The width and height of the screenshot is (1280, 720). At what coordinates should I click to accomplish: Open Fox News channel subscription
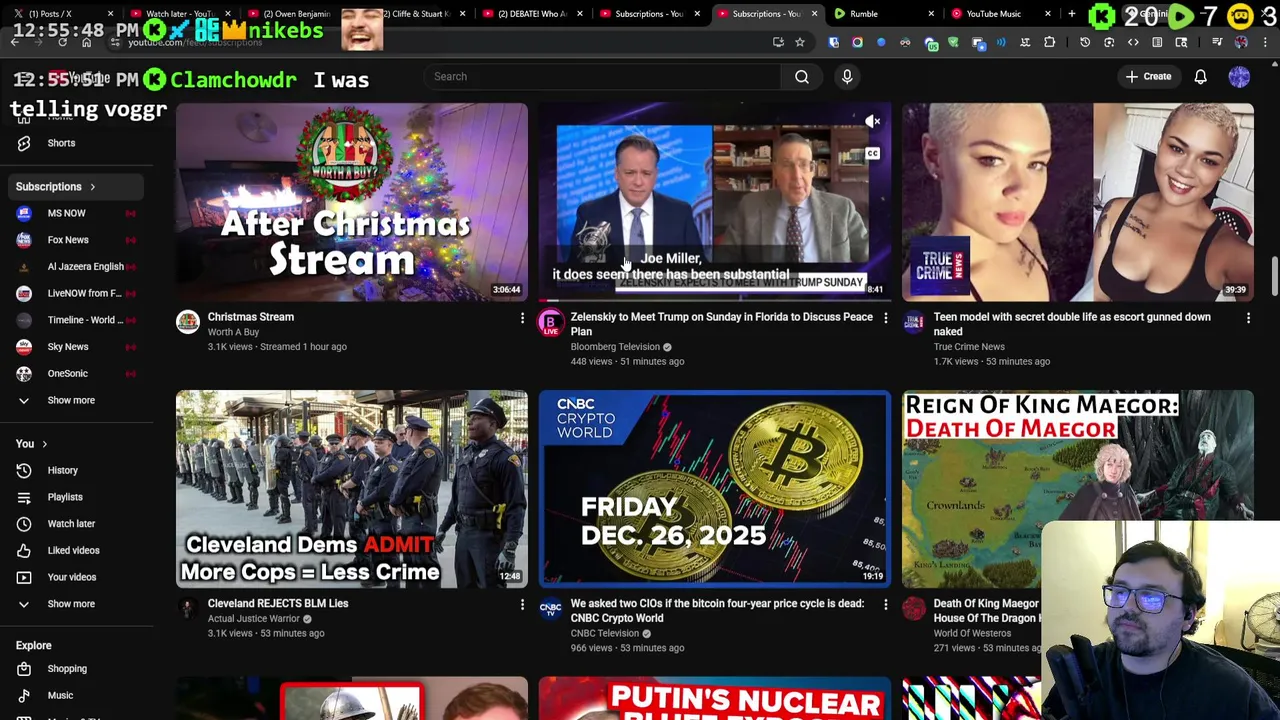tap(68, 240)
